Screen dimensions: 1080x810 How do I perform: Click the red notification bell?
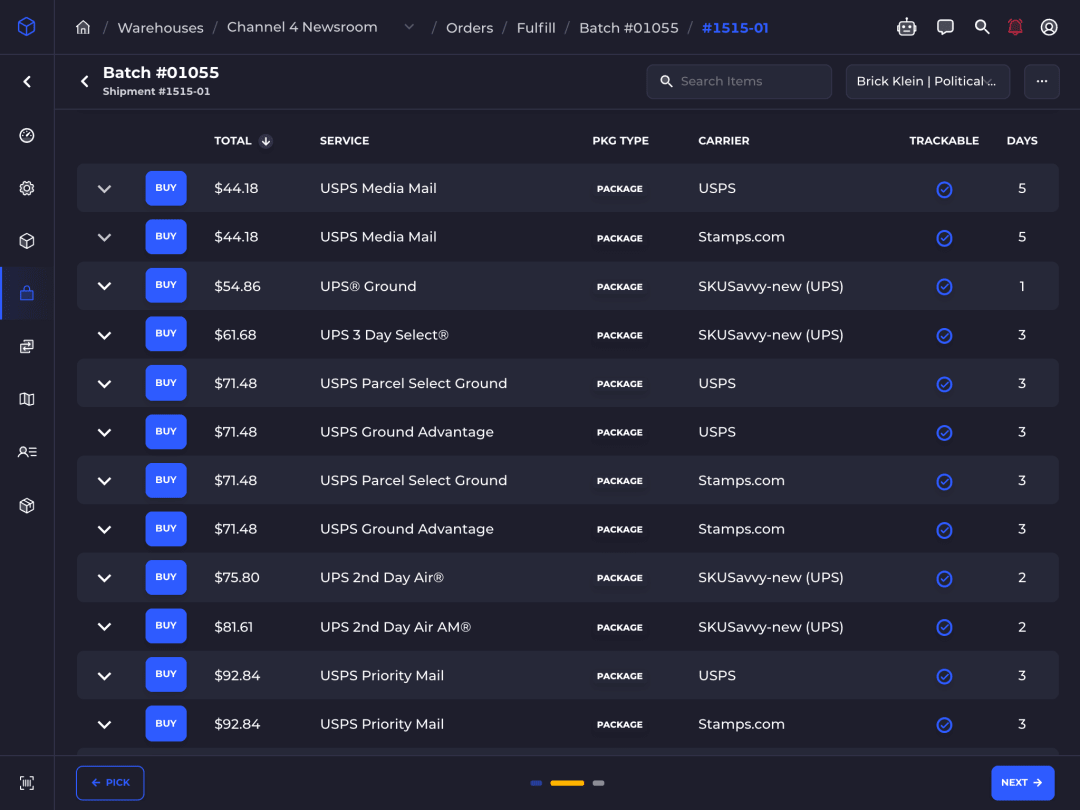(x=1015, y=27)
